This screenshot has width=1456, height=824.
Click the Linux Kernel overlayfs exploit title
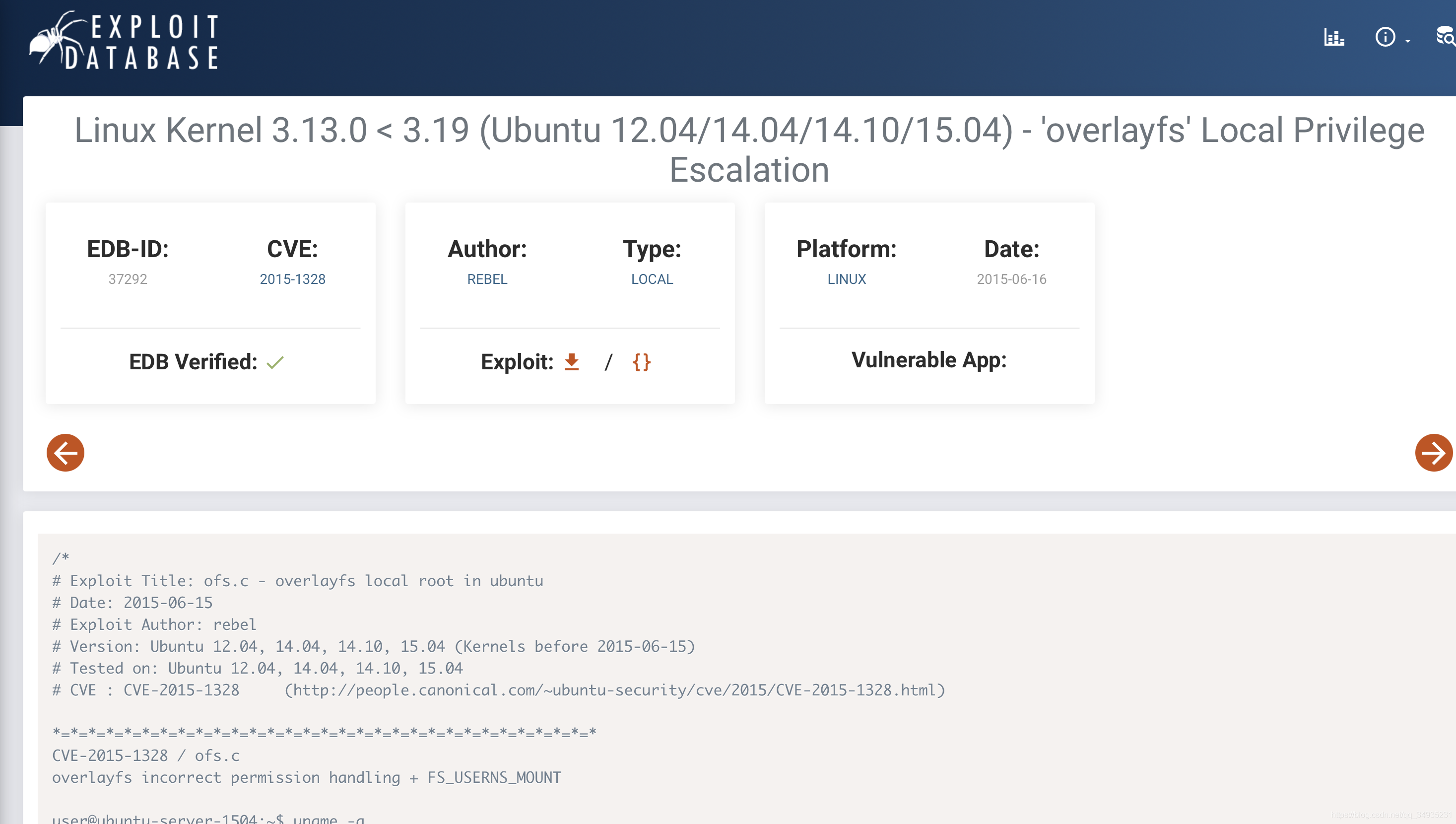coord(749,149)
